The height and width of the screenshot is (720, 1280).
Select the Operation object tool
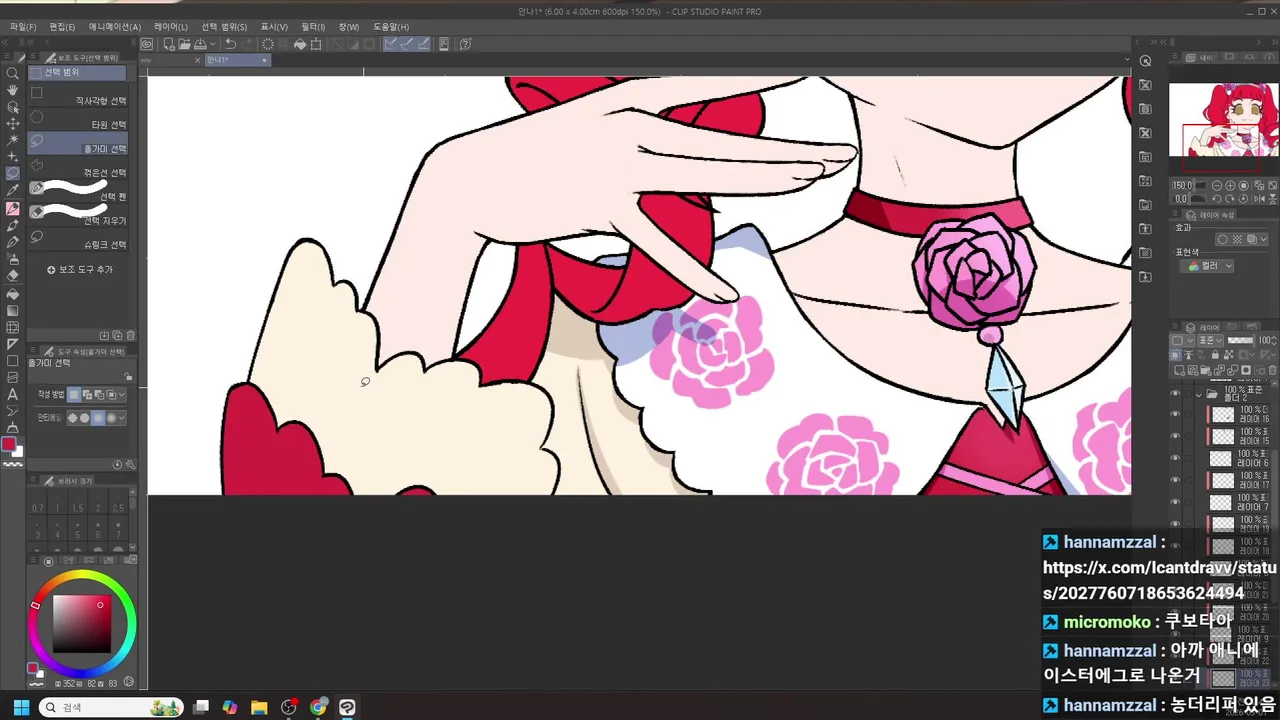pyautogui.click(x=12, y=107)
